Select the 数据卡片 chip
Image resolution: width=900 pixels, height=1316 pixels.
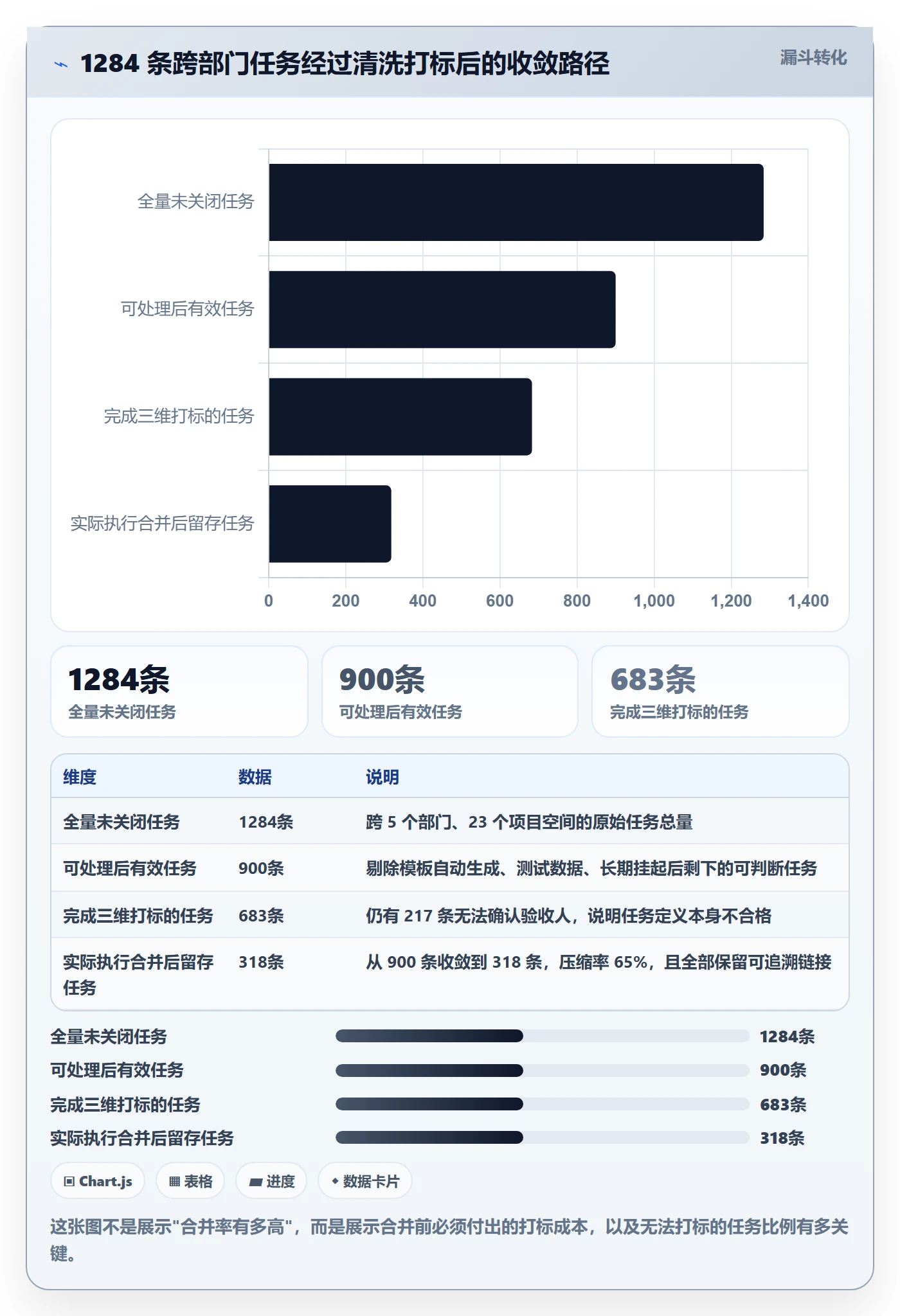coord(365,1181)
